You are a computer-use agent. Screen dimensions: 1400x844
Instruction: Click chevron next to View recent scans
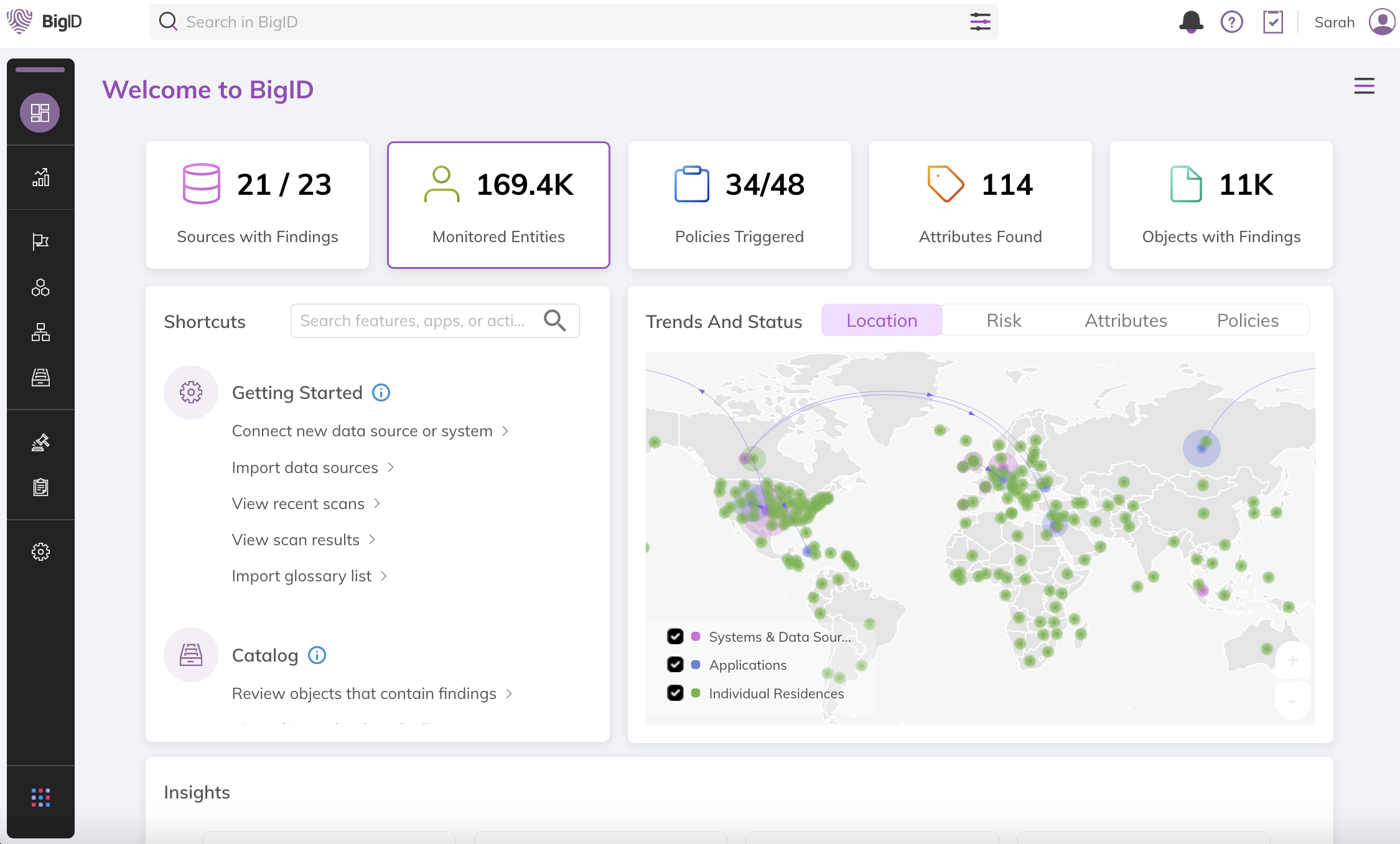point(377,503)
